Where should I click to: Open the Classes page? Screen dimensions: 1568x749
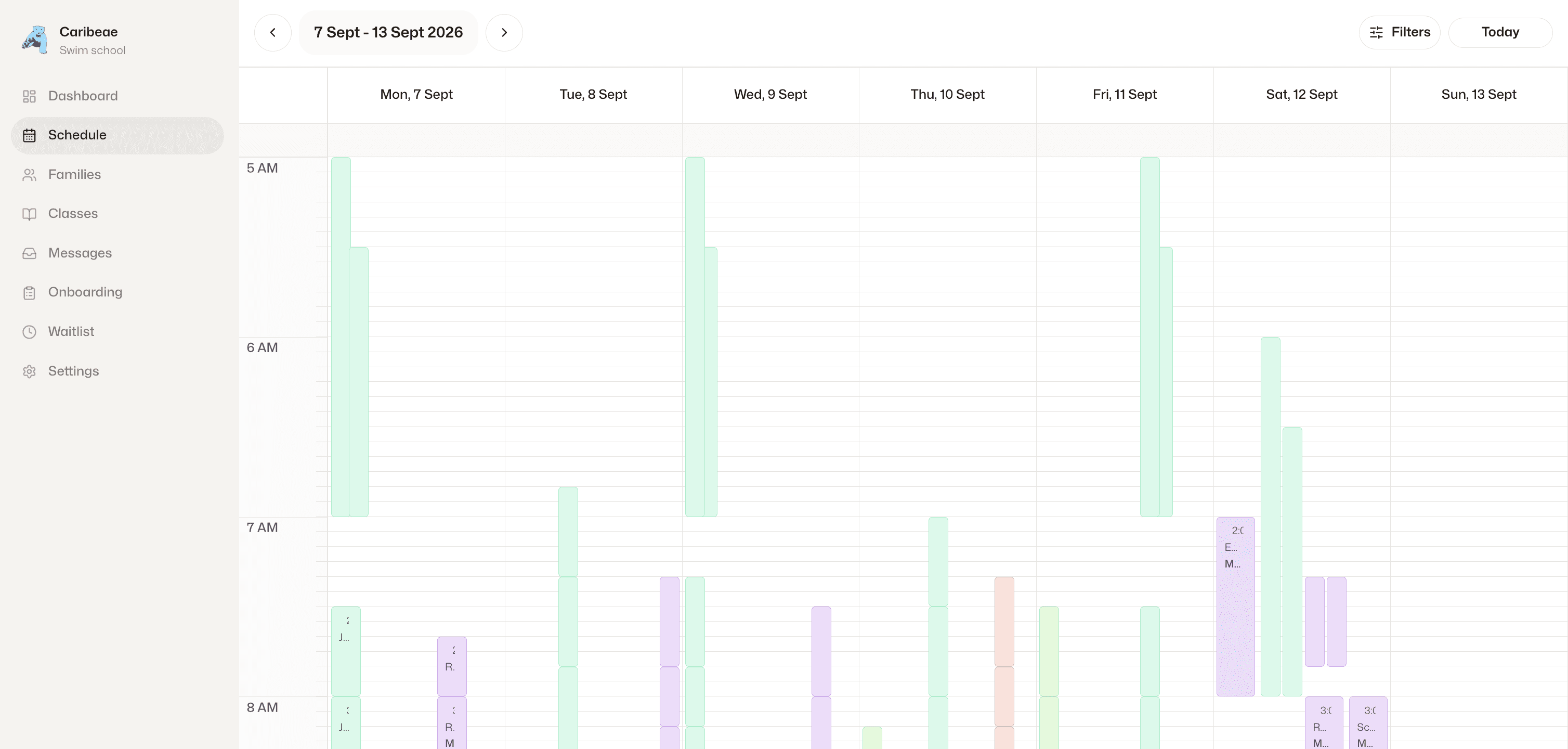click(x=117, y=214)
